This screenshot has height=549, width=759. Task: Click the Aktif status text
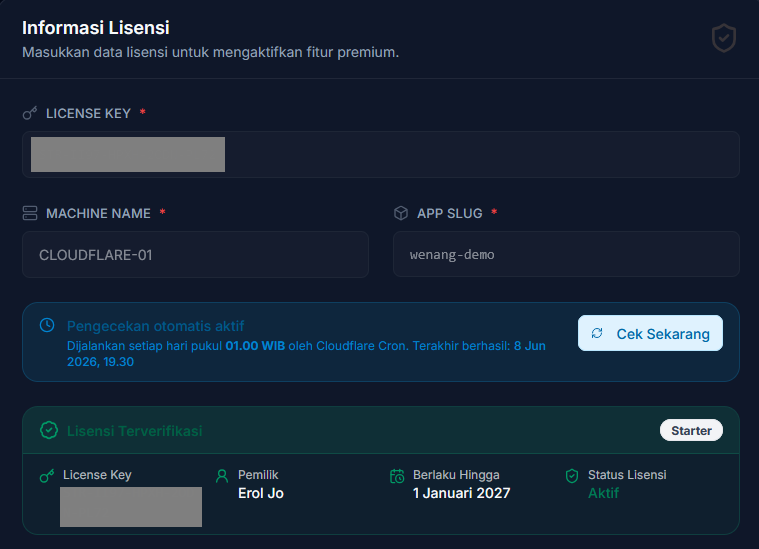pyautogui.click(x=604, y=493)
